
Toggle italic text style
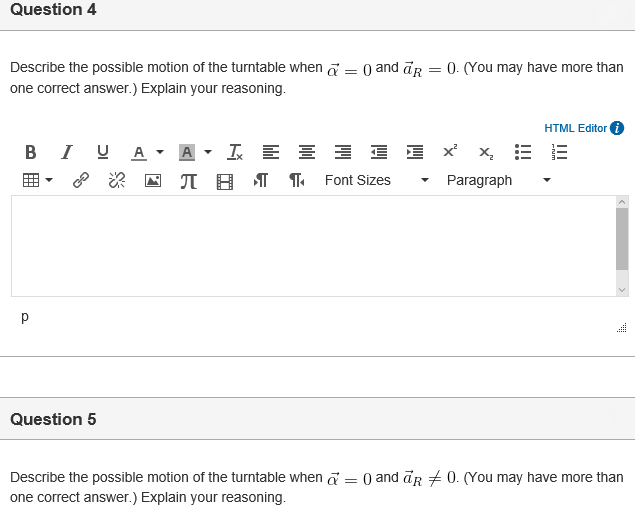[66, 152]
